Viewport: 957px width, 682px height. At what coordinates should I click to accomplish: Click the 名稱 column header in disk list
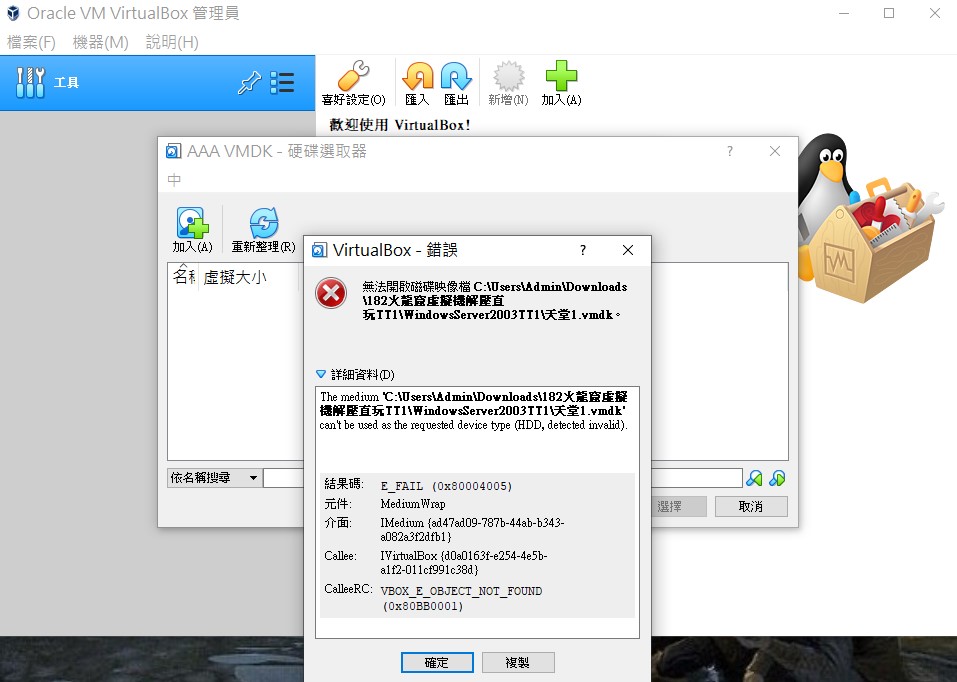click(184, 277)
